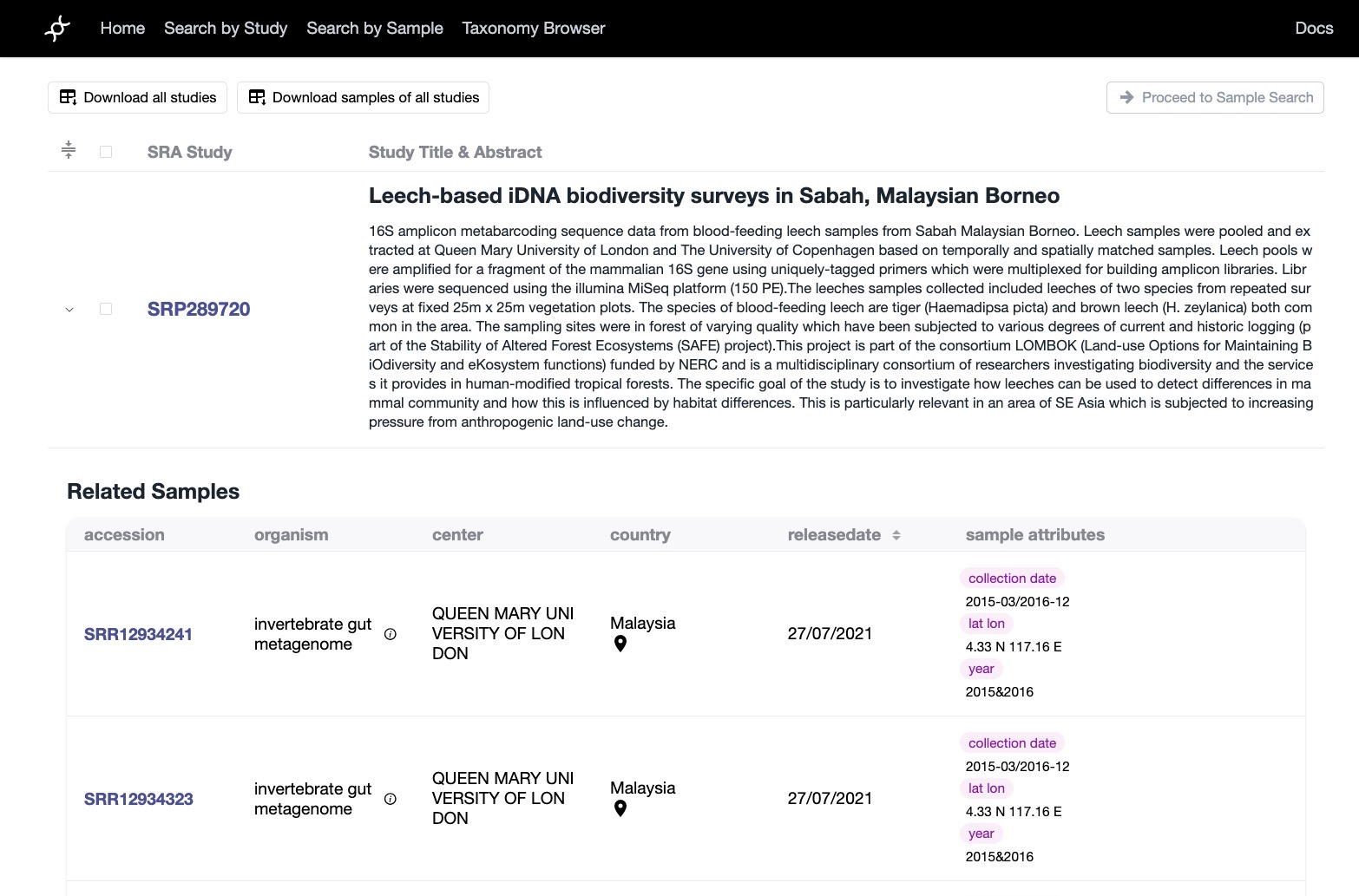Open sample SRR12934323
Viewport: 1359px width, 896px height.
139,799
